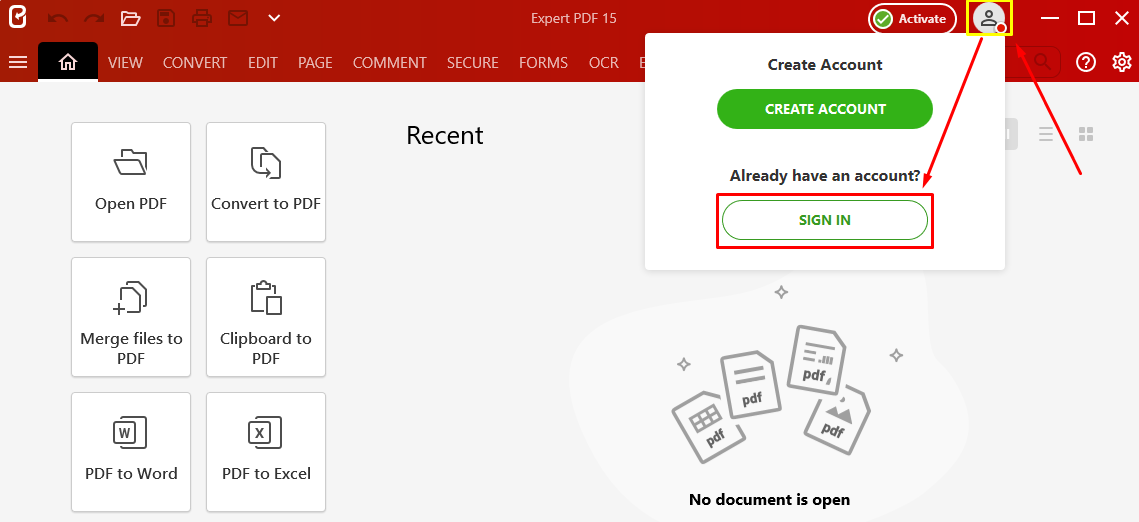The height and width of the screenshot is (522, 1139).
Task: Click the Convert to PDF tile
Action: [266, 182]
